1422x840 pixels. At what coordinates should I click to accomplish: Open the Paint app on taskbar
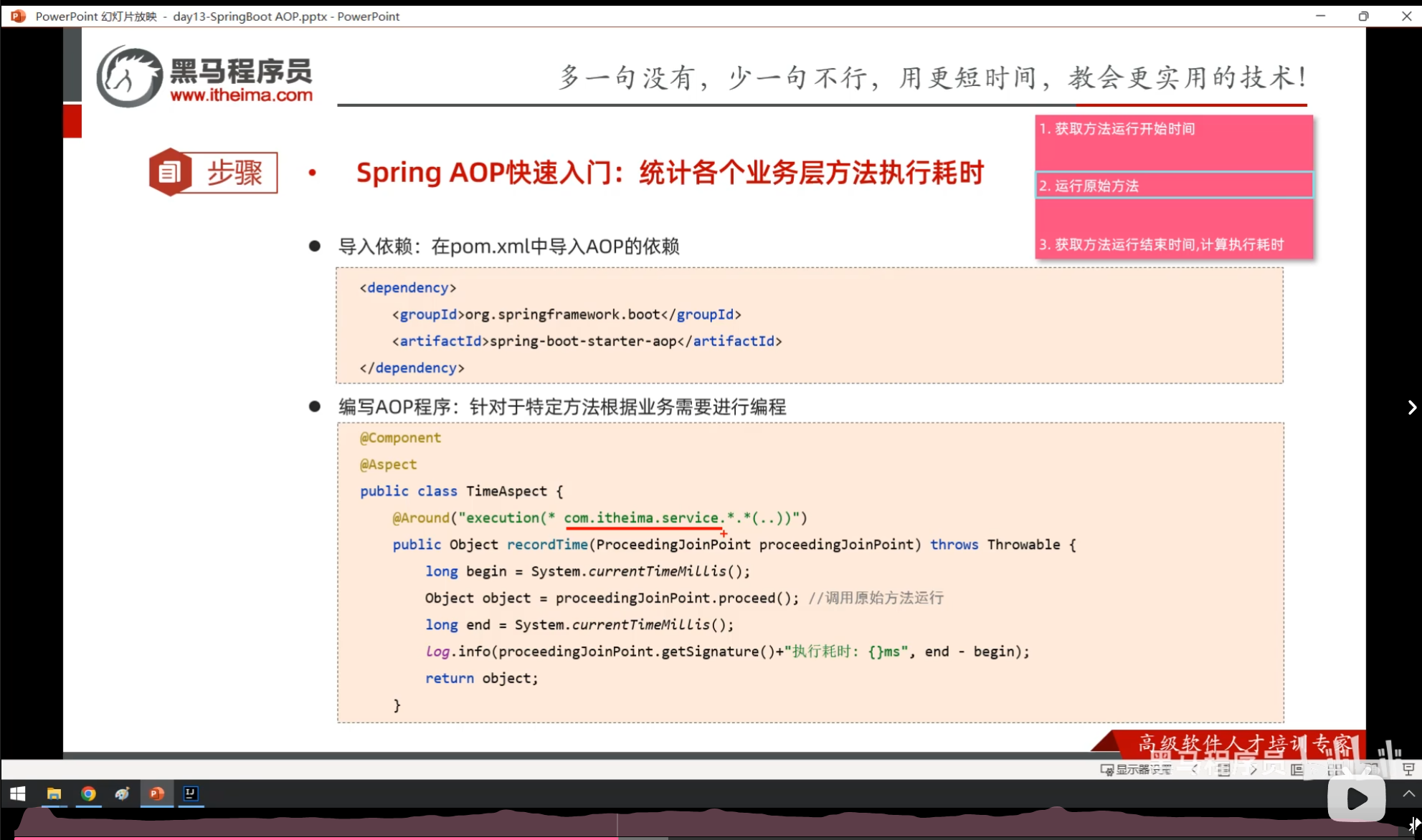pos(123,793)
